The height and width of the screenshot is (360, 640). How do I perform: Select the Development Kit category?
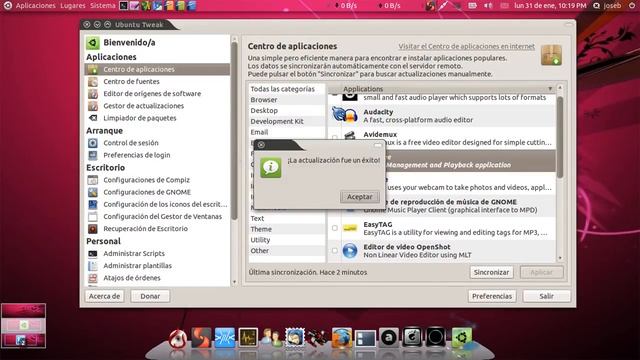(287, 121)
